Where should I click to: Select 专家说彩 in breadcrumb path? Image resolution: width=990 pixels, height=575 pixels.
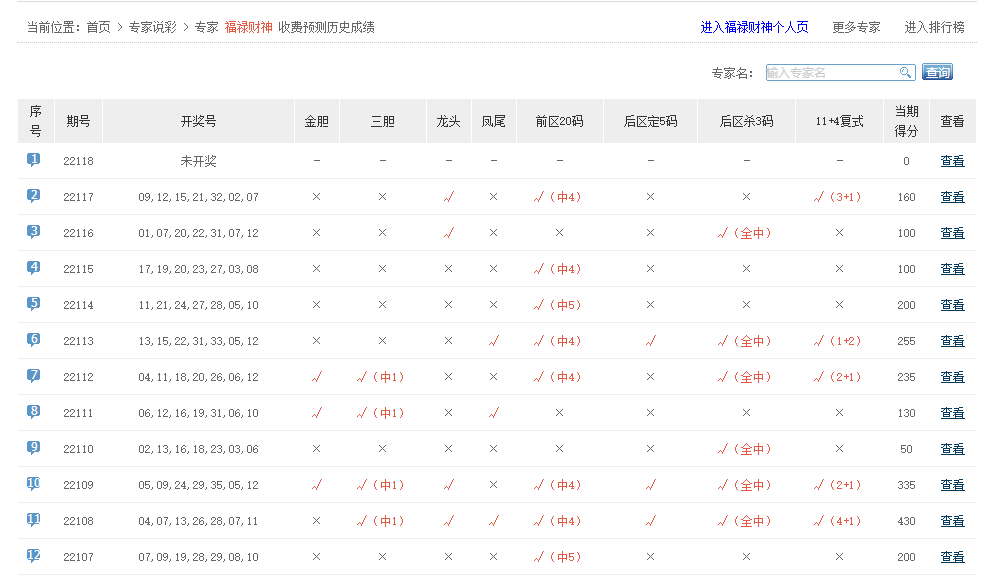(152, 27)
